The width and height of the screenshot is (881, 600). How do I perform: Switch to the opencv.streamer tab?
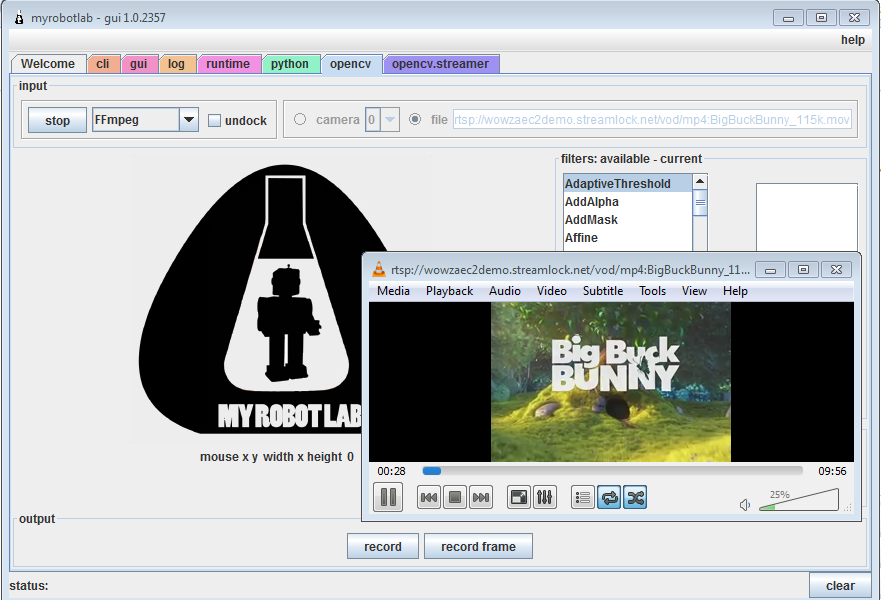pyautogui.click(x=440, y=64)
